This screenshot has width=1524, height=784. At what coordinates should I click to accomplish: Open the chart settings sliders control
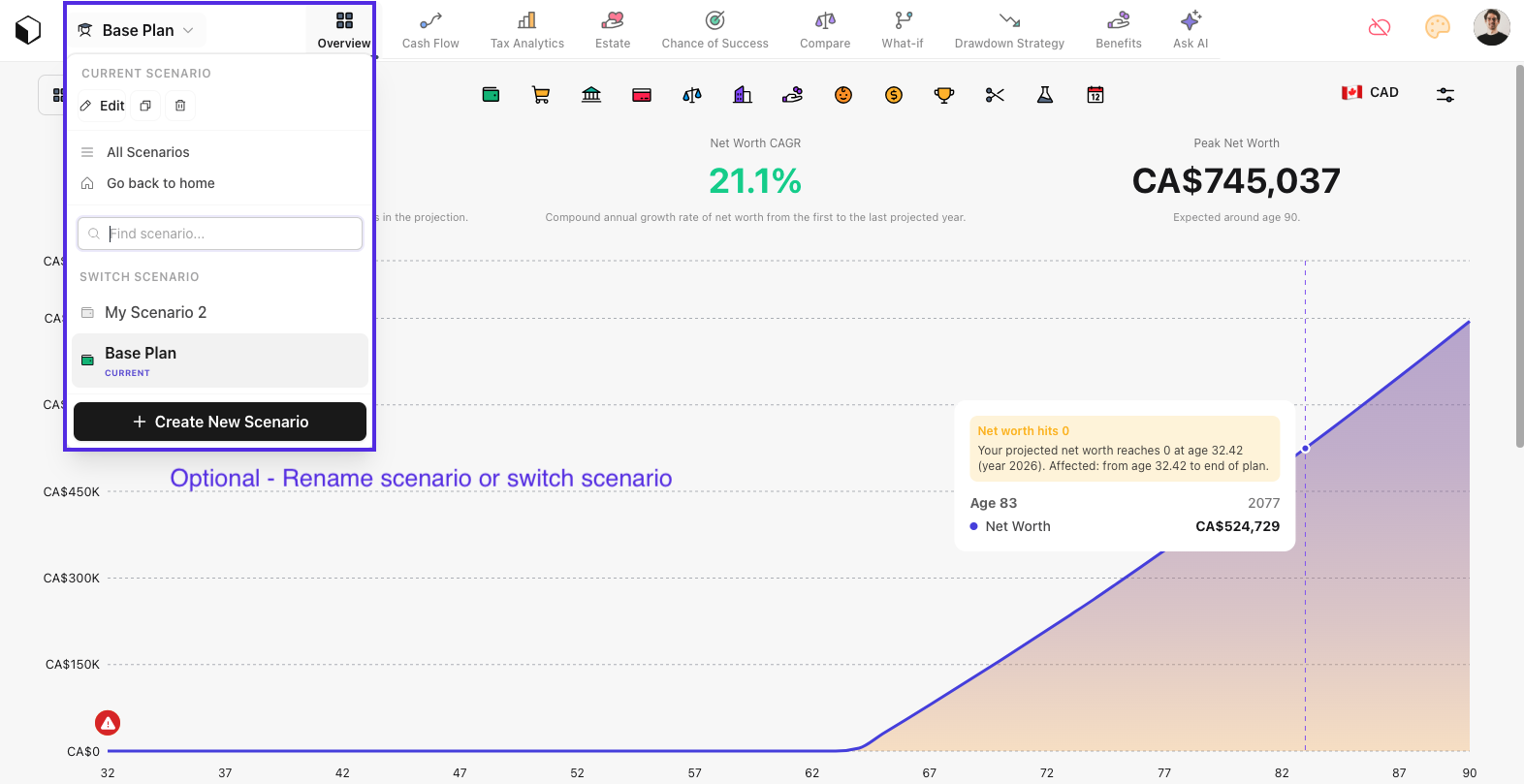pyautogui.click(x=1445, y=94)
